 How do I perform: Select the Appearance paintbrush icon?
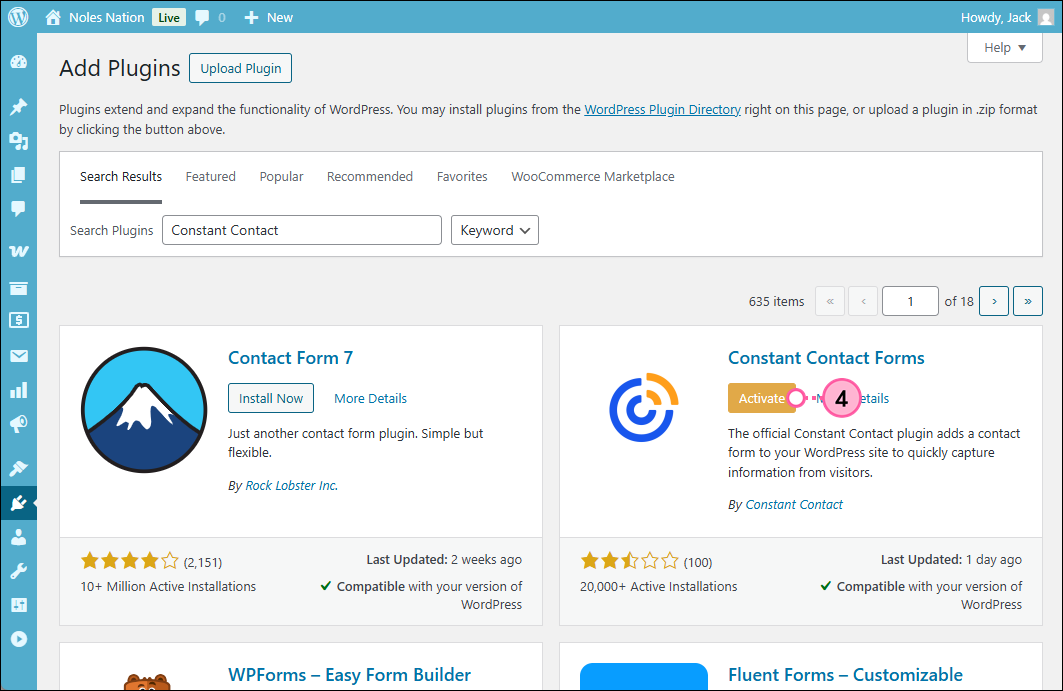coord(19,468)
